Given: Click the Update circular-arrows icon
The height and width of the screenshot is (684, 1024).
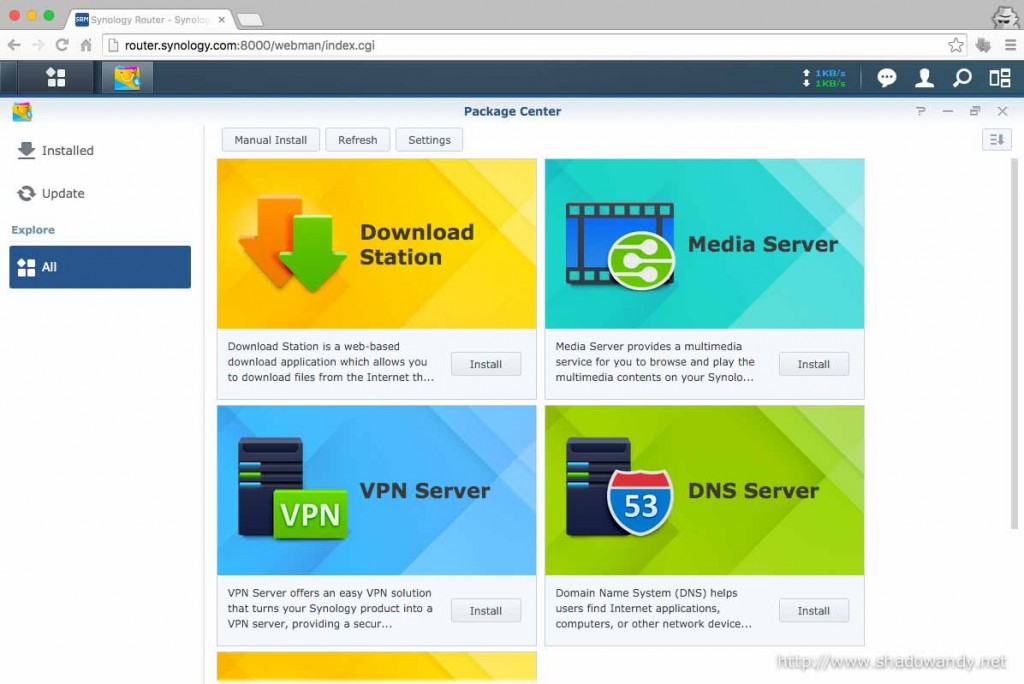Looking at the screenshot, I should point(26,193).
